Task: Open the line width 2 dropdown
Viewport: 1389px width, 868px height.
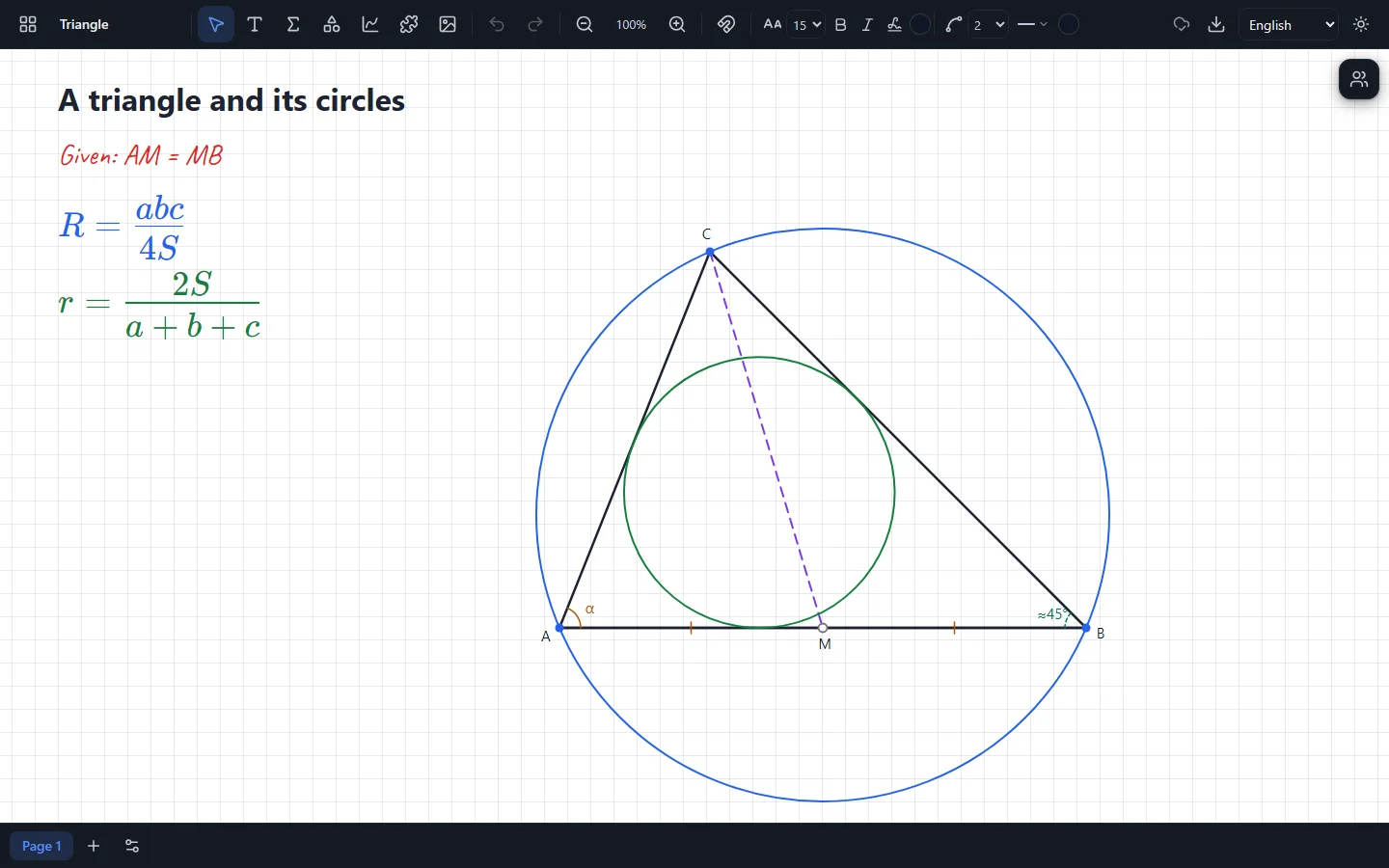Action: [989, 24]
